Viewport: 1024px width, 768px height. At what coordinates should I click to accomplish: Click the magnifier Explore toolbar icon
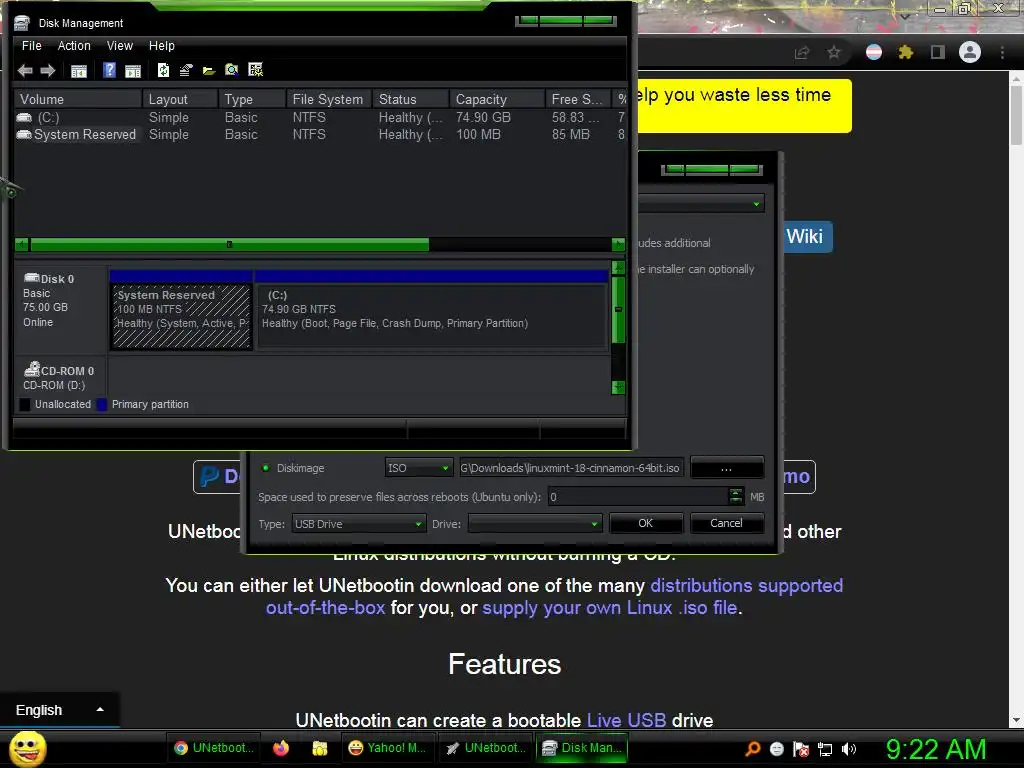pos(232,70)
